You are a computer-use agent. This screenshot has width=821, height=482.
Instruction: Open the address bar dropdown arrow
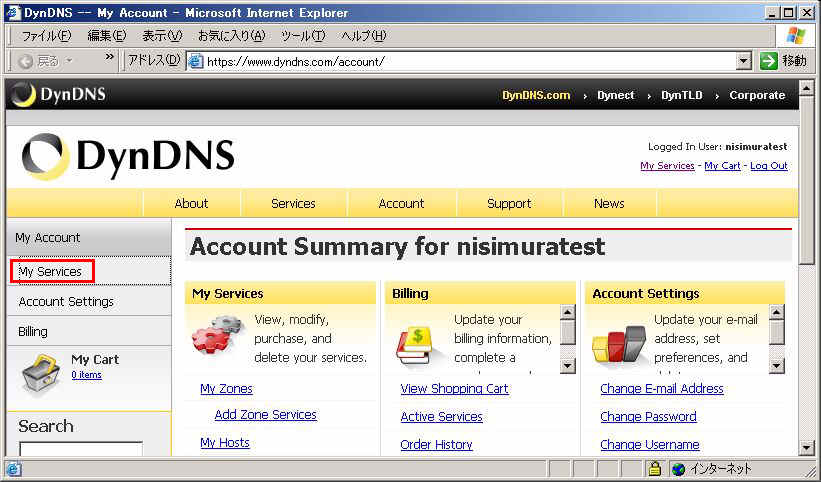coord(744,61)
